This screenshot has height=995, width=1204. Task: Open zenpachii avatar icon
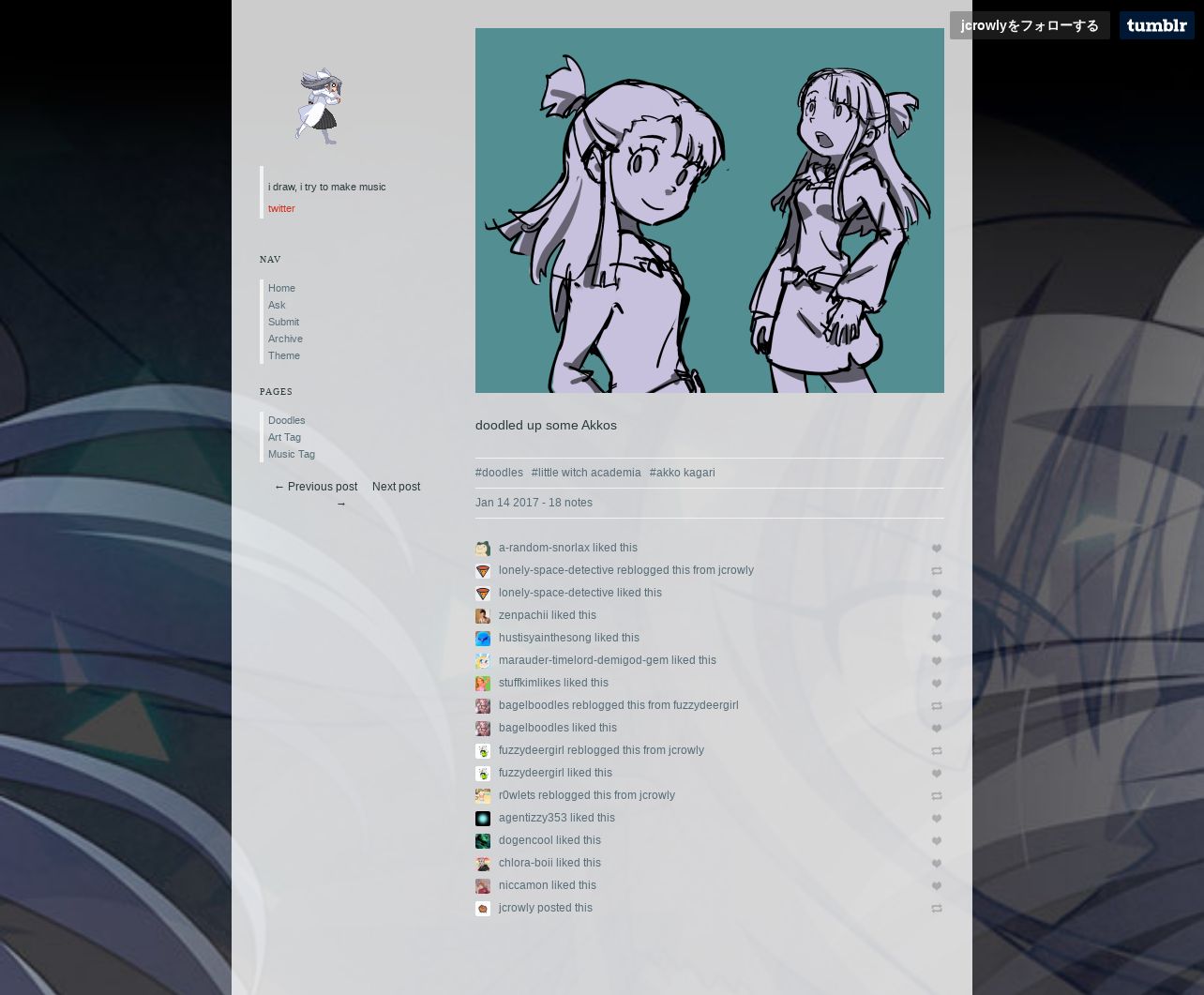(483, 616)
